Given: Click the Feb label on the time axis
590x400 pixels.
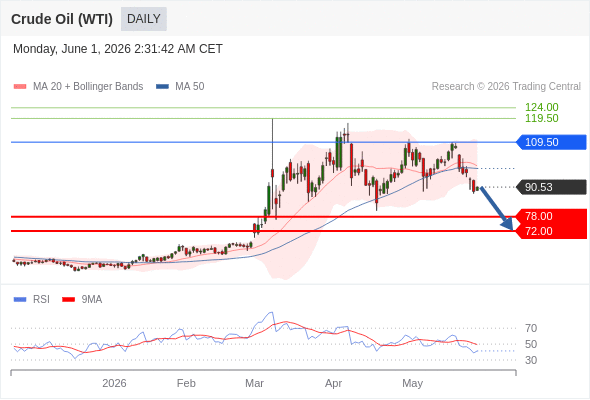Looking at the screenshot, I should (x=186, y=383).
